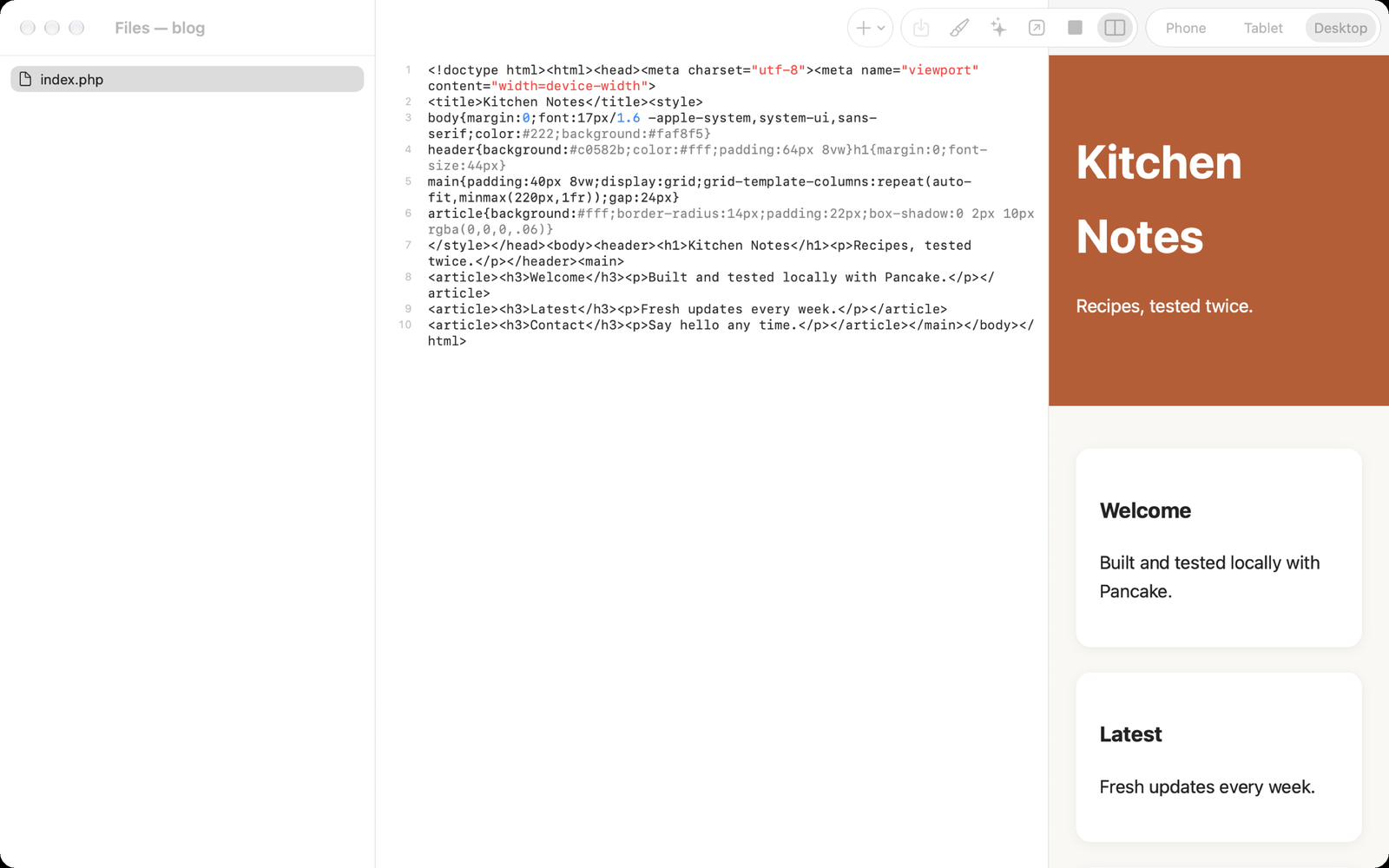Click the 'width=device-width' string in code
The image size is (1389, 868).
pos(569,86)
